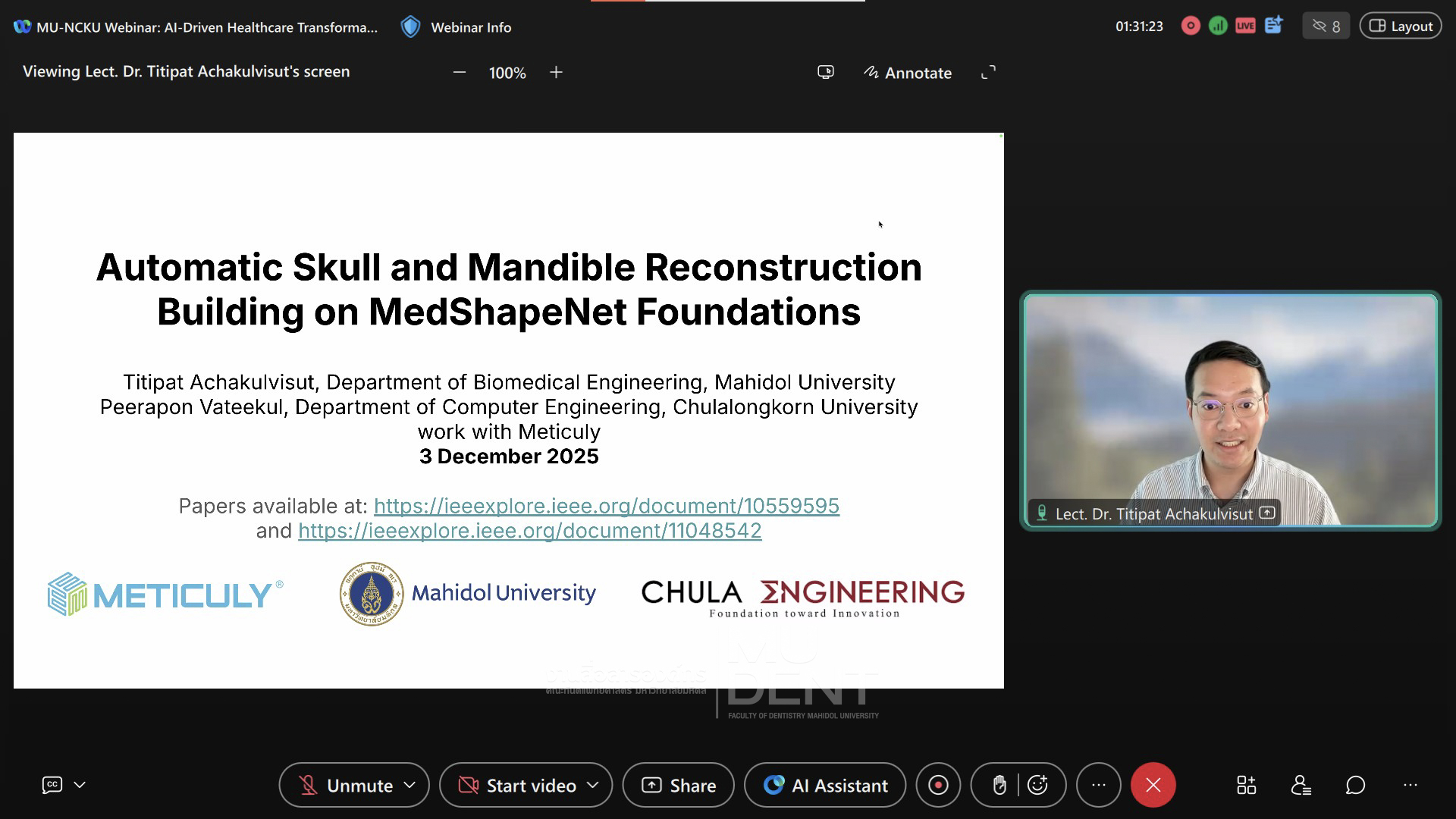
Task: Open the AI Assistant button
Action: 825,786
